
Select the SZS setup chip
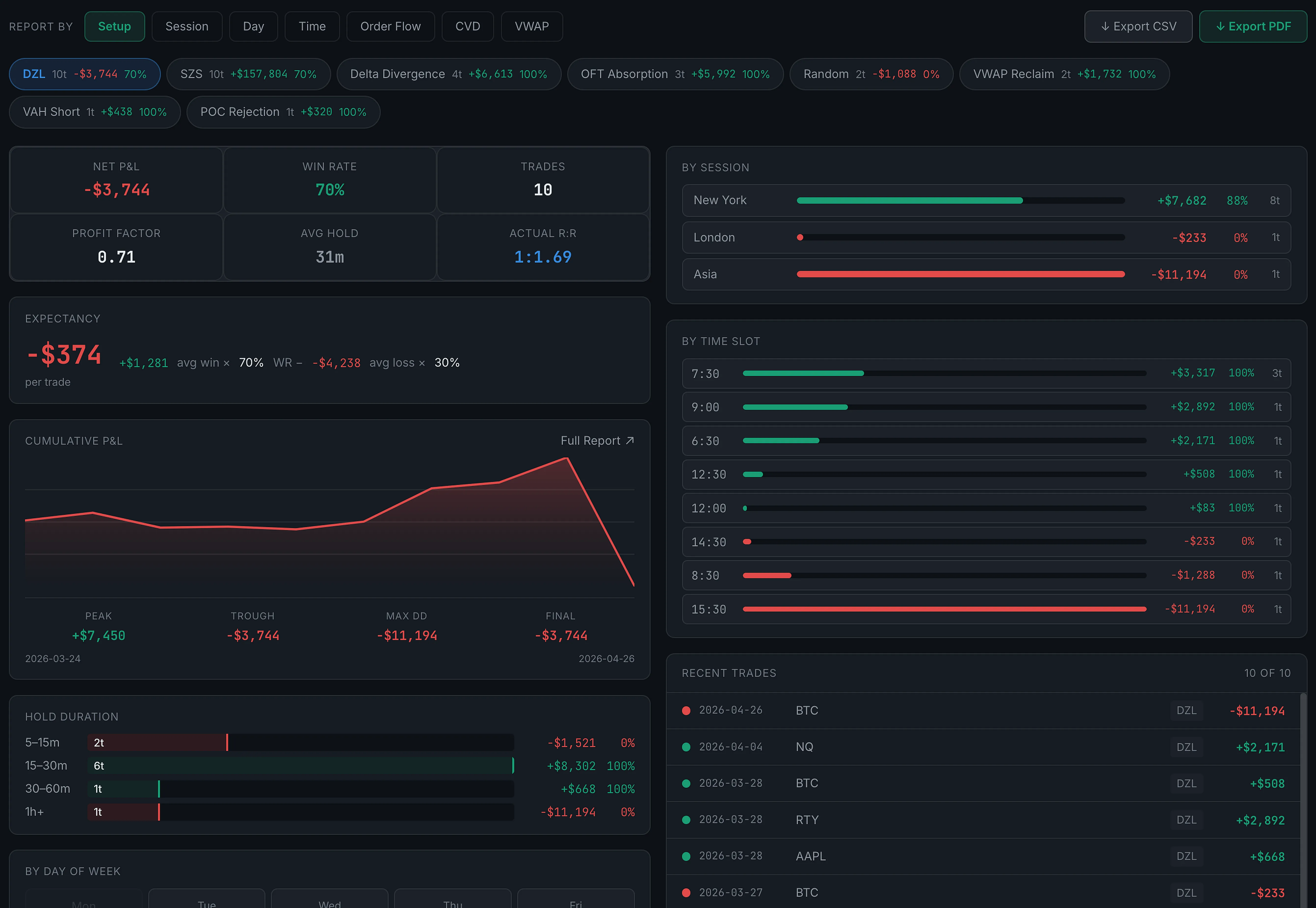click(249, 74)
